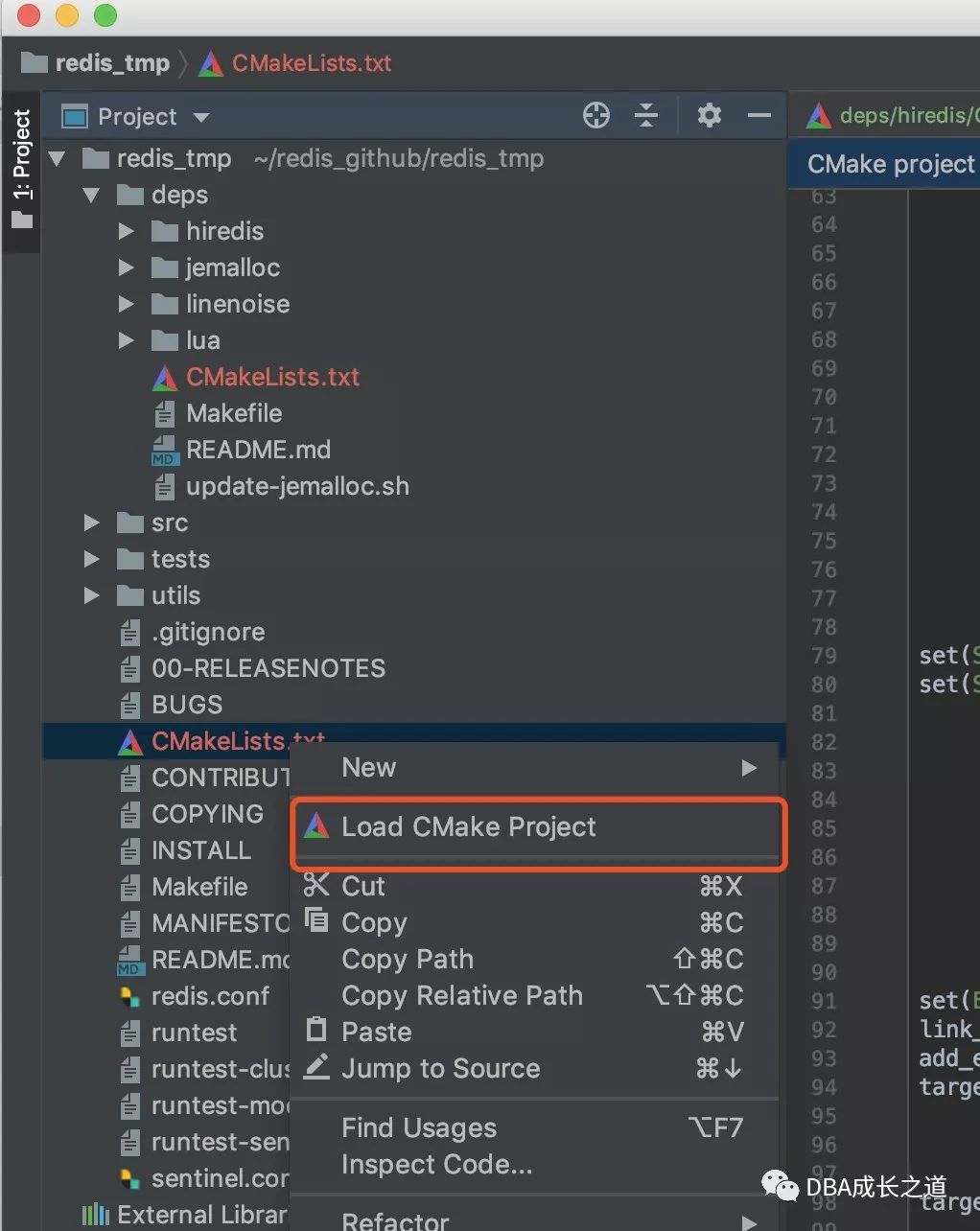Viewport: 980px width, 1231px height.
Task: Click the clipboard icon beside Paste
Action: click(x=316, y=1030)
